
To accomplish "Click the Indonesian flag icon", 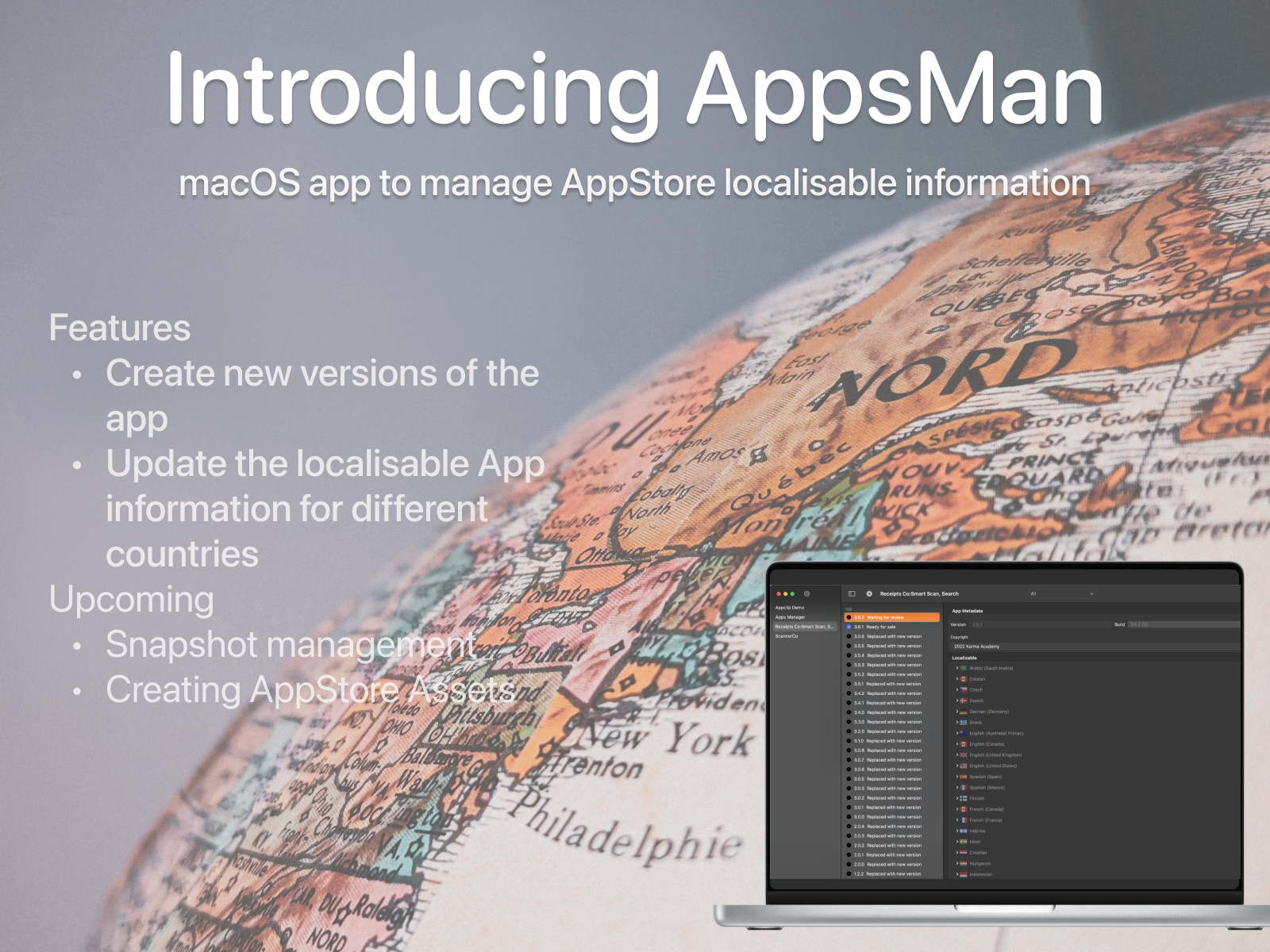I will click(964, 874).
